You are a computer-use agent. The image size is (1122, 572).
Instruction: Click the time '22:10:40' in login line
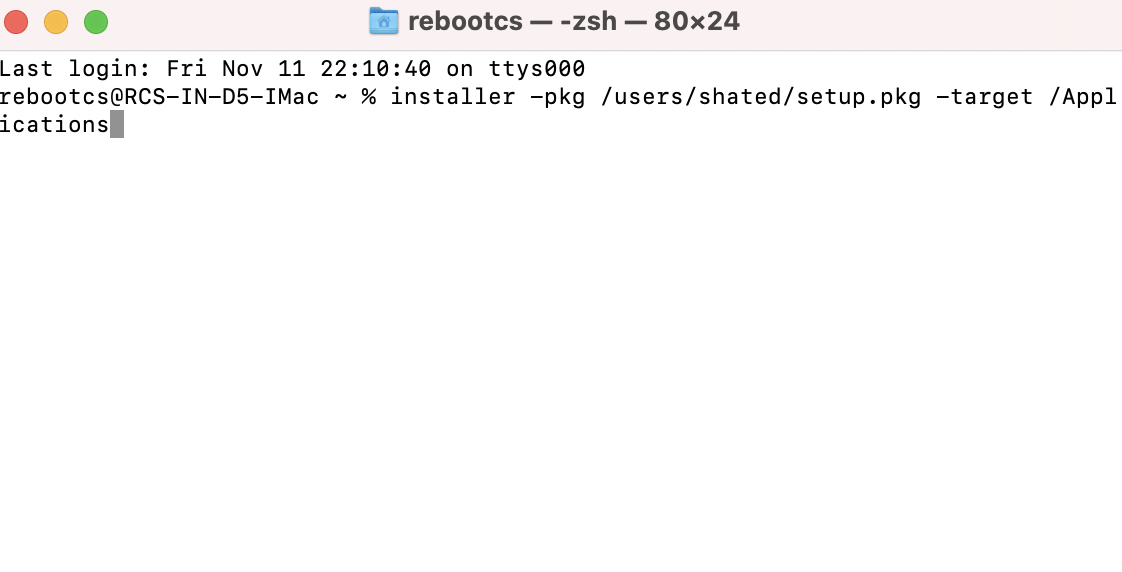376,69
